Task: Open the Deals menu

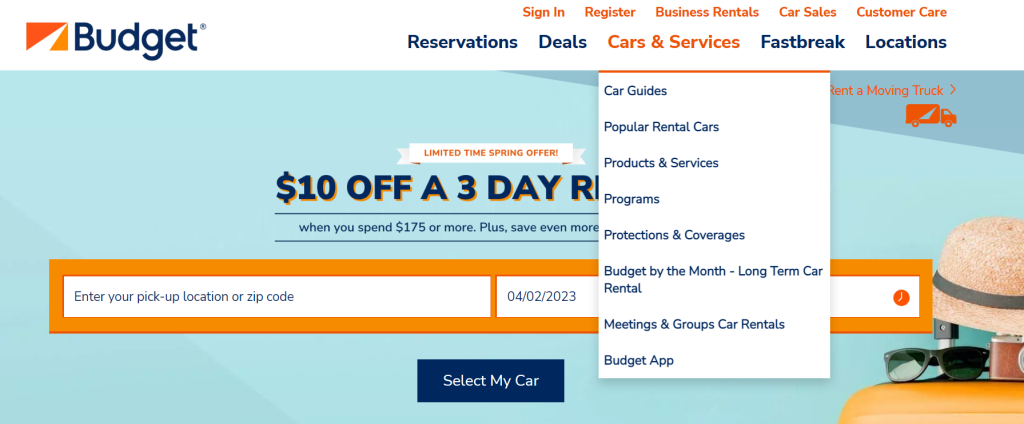Action: 562,42
